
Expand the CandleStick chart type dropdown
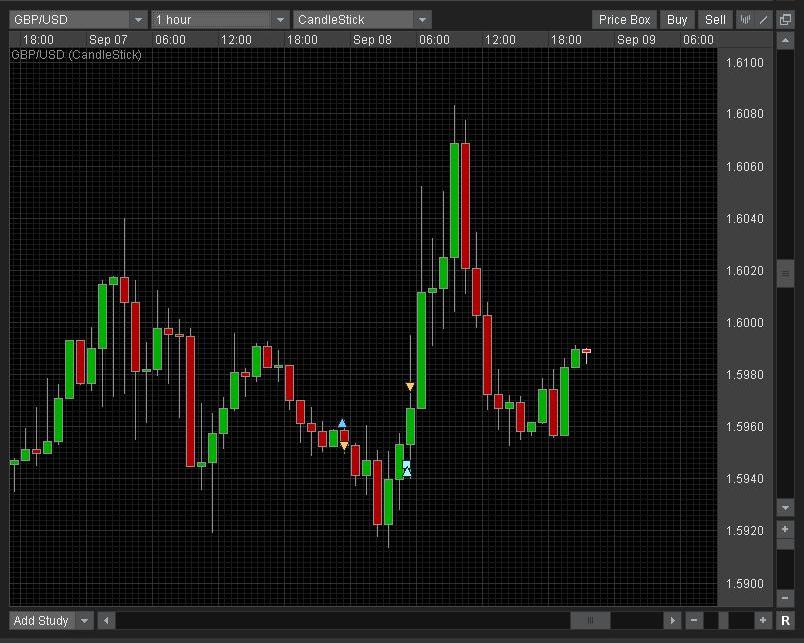click(x=422, y=20)
